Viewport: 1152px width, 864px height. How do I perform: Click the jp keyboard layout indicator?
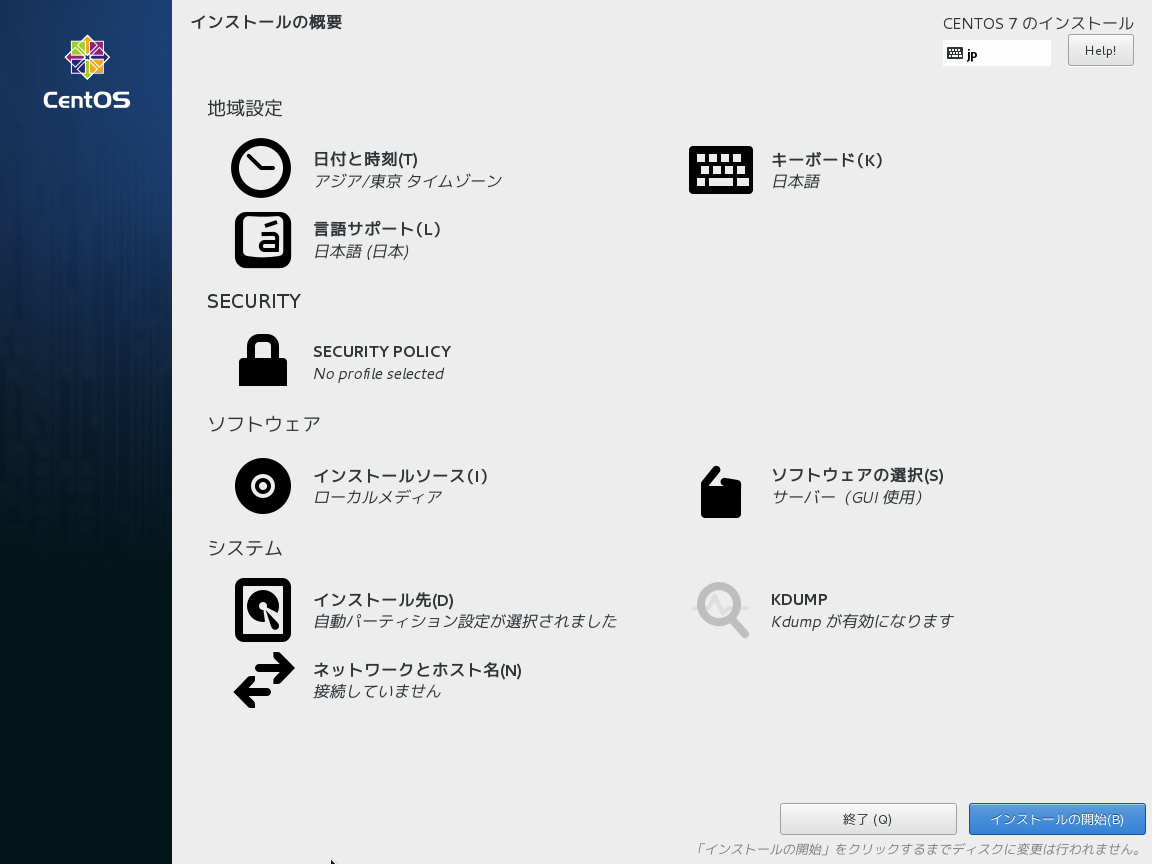996,53
